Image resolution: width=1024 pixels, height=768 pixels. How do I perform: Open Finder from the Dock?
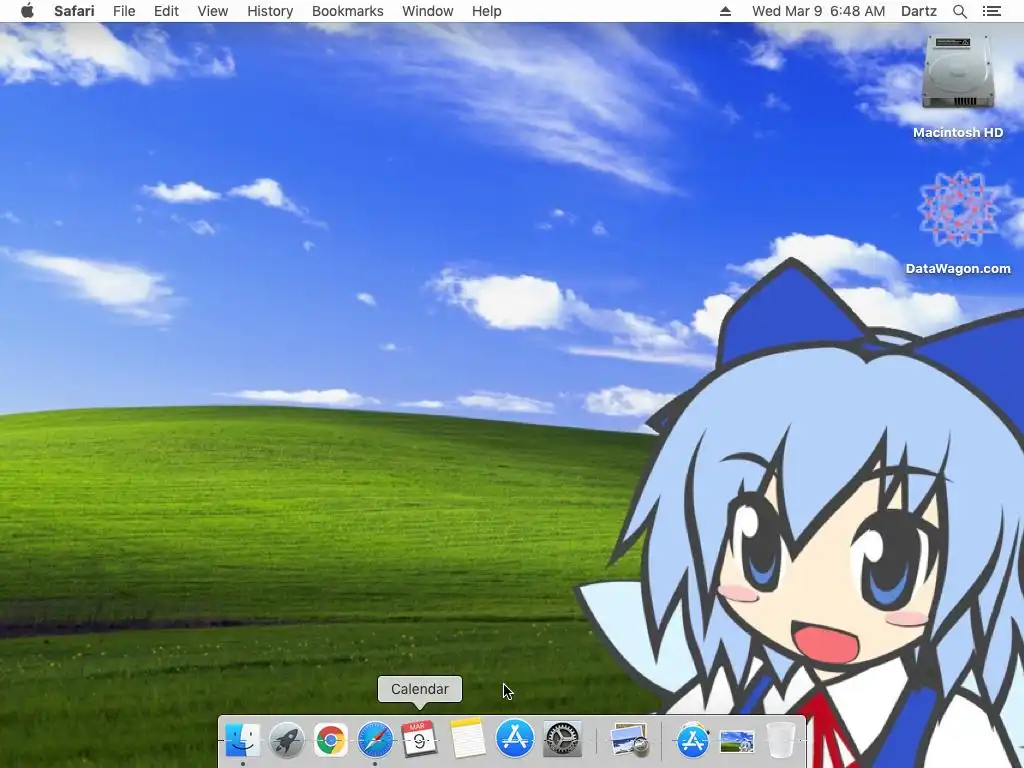point(242,740)
